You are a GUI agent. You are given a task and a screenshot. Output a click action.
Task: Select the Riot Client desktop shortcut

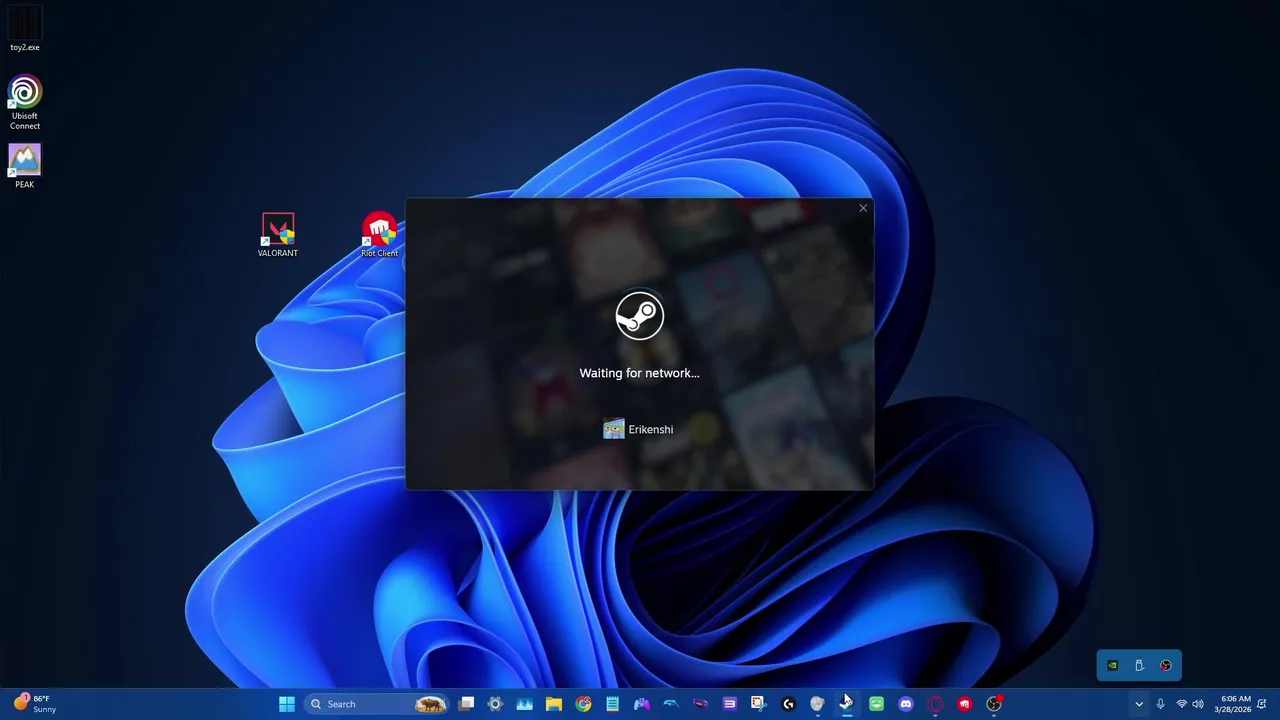point(379,235)
